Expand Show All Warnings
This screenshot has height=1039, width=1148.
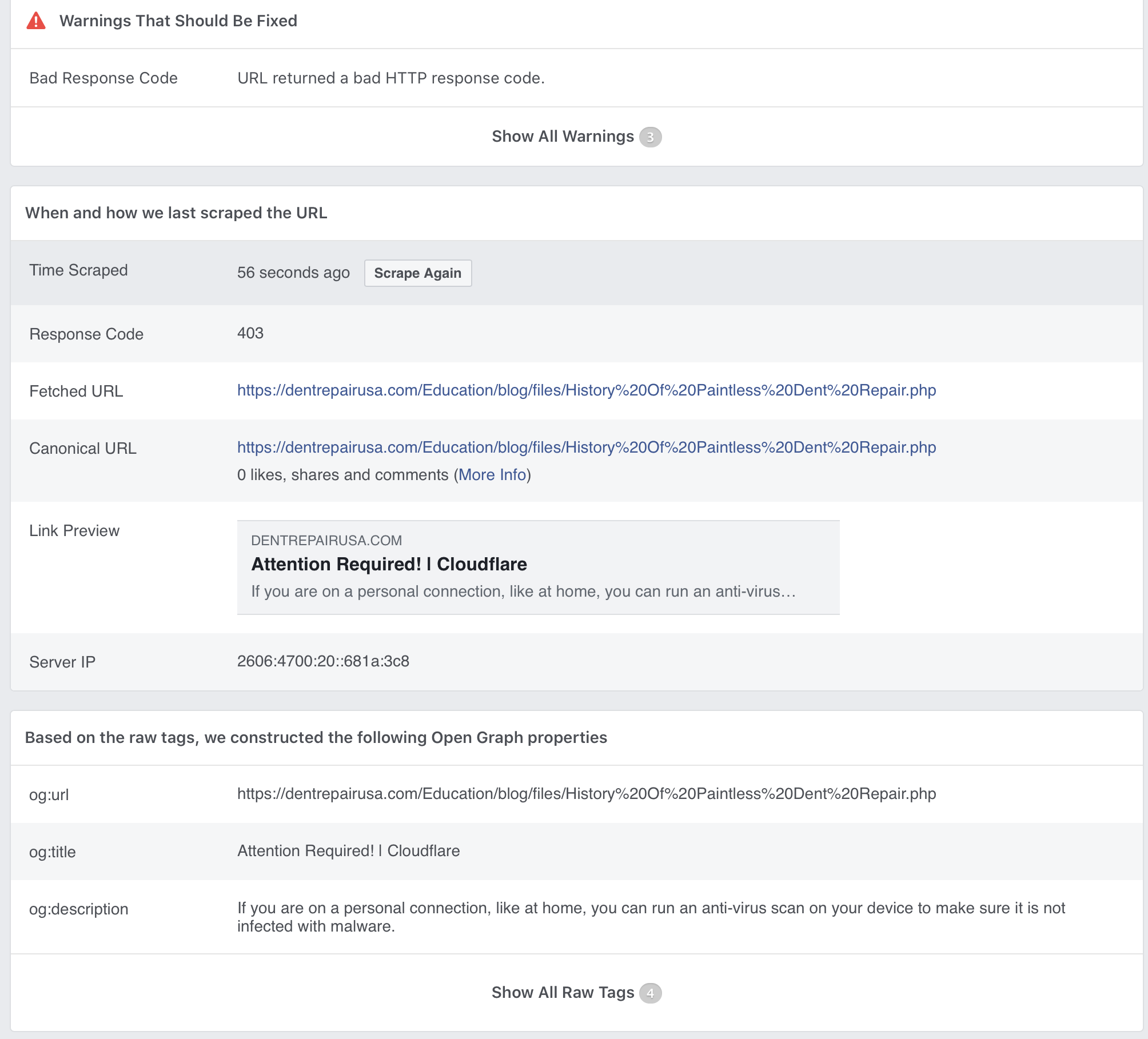coord(563,137)
